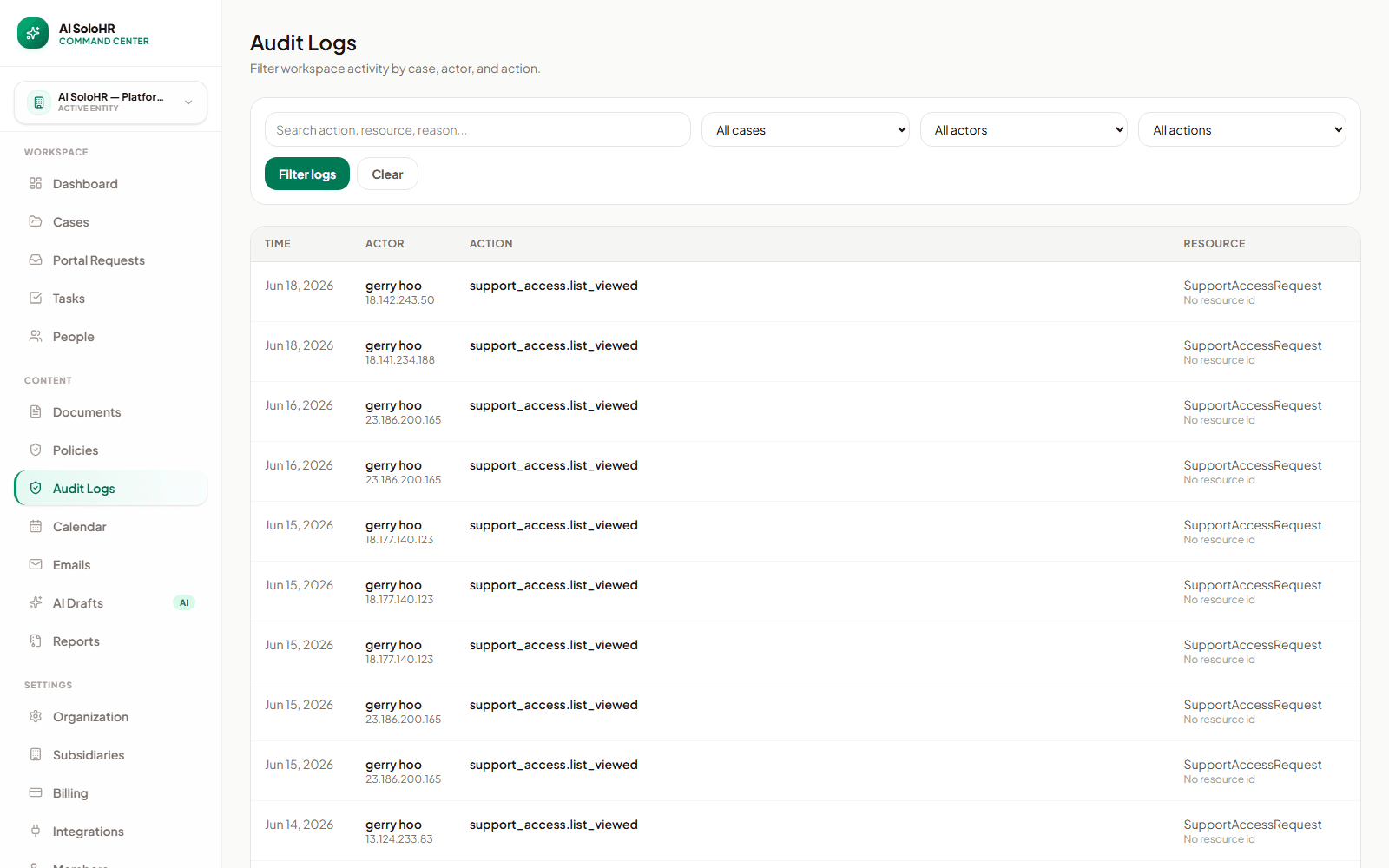The height and width of the screenshot is (868, 1389).
Task: Click the Organization gear icon
Action: click(x=36, y=716)
